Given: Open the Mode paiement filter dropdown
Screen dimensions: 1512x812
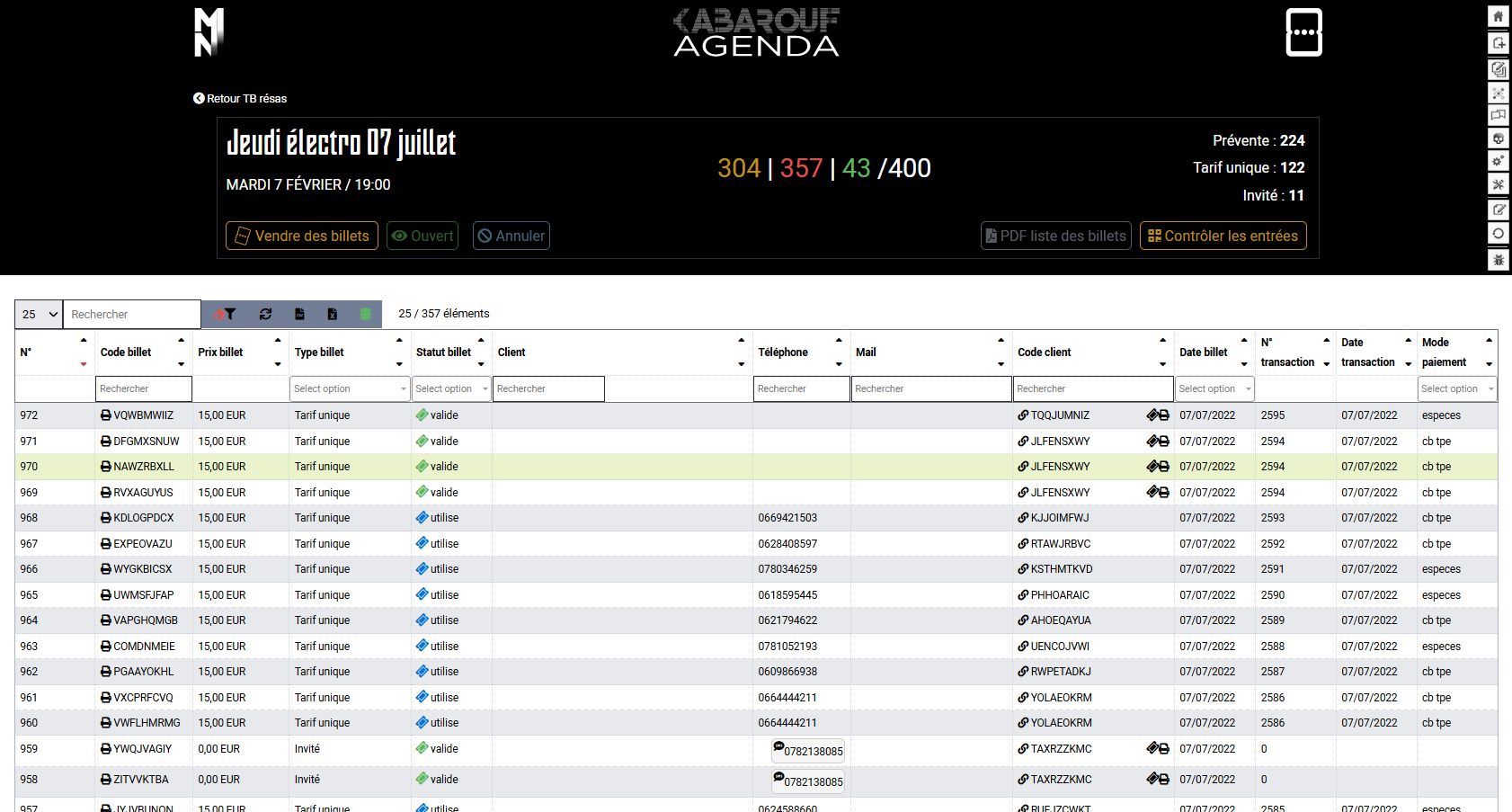Looking at the screenshot, I should 1456,388.
